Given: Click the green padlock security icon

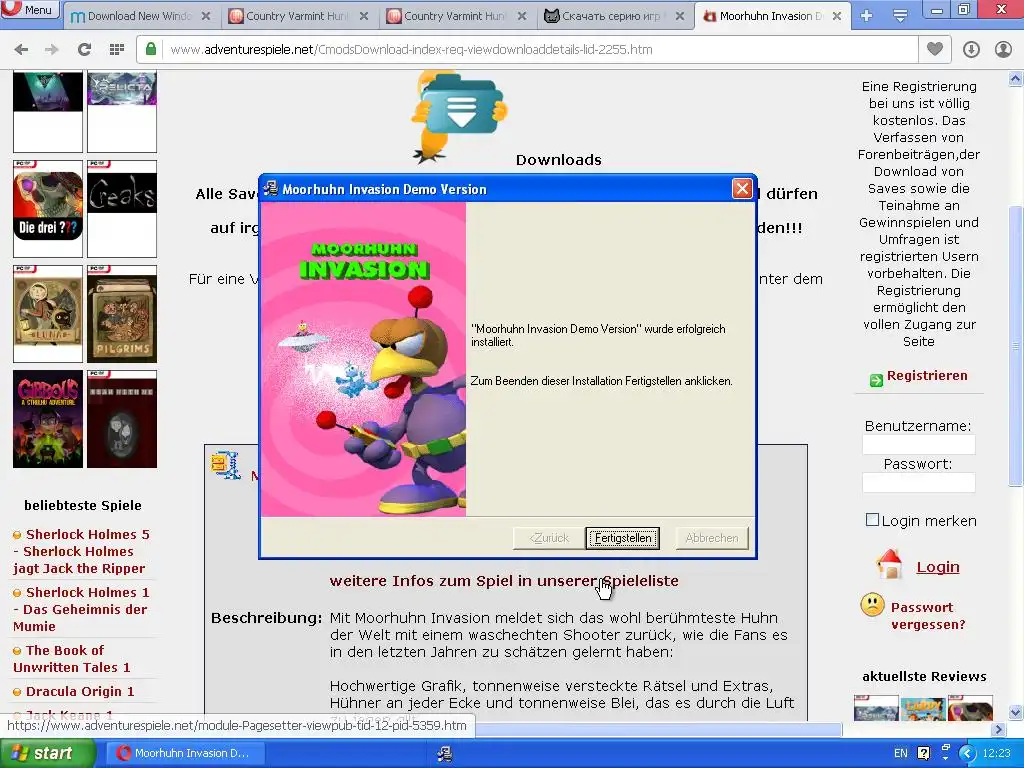Looking at the screenshot, I should [151, 49].
